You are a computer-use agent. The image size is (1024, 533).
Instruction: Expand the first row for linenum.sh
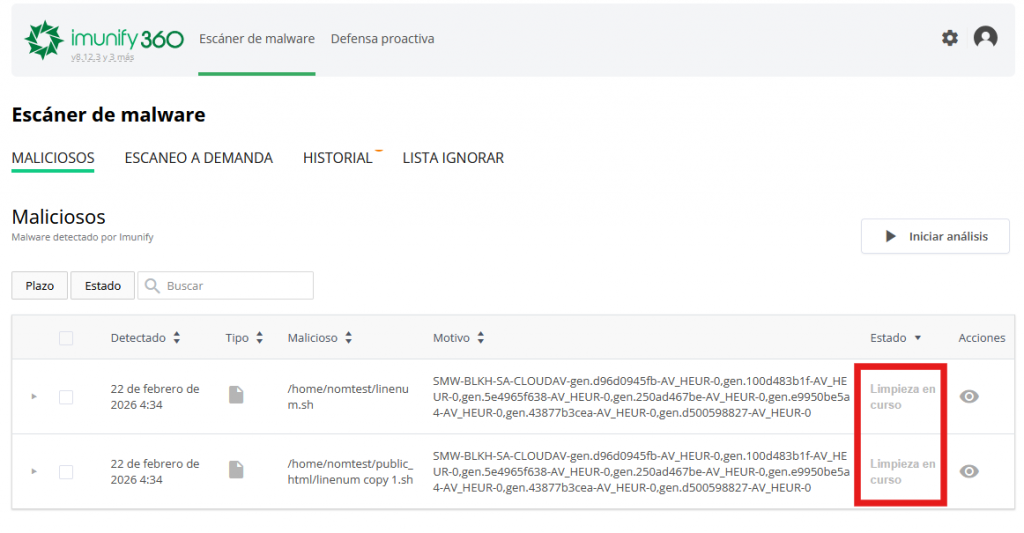click(x=34, y=397)
